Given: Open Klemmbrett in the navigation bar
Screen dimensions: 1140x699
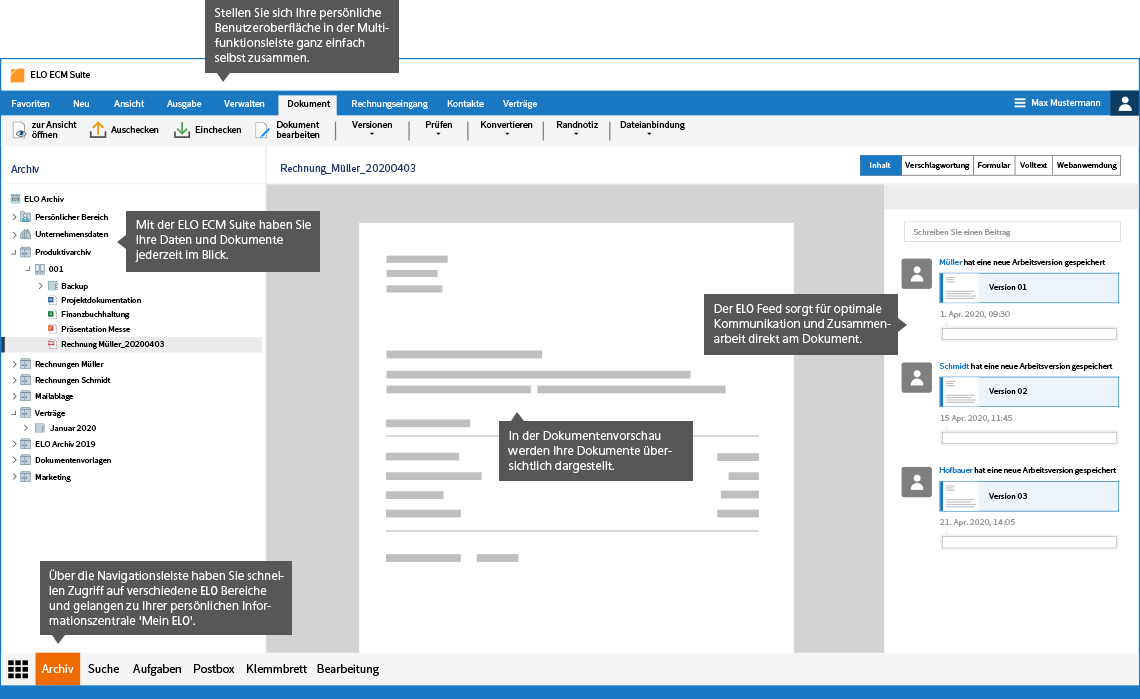Looking at the screenshot, I should (276, 669).
